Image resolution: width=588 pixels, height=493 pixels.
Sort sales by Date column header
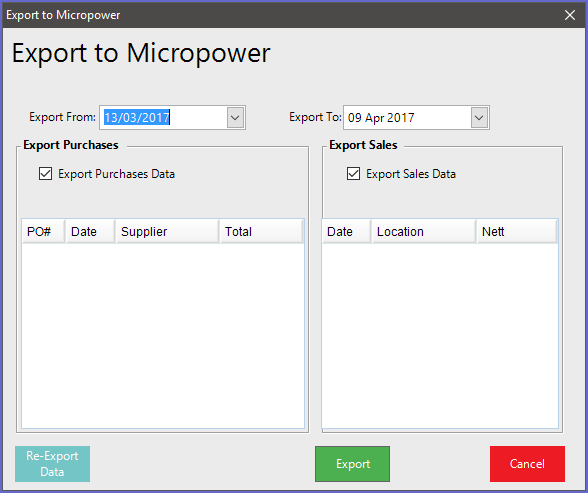click(347, 232)
